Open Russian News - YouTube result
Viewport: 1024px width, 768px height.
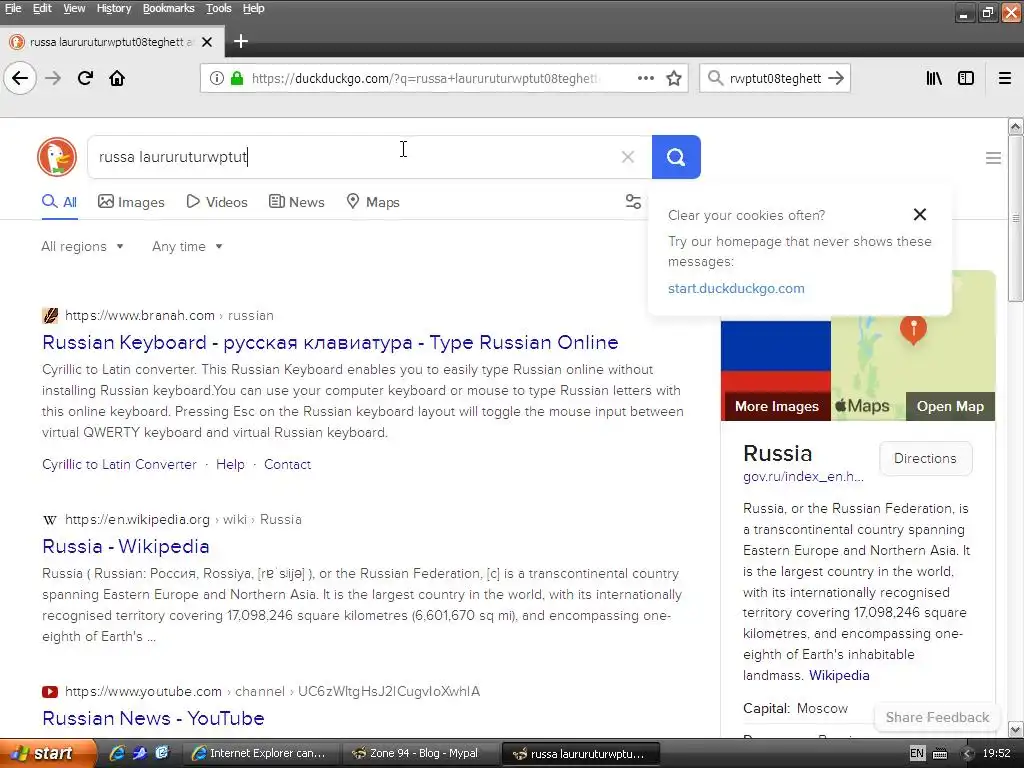tap(153, 718)
